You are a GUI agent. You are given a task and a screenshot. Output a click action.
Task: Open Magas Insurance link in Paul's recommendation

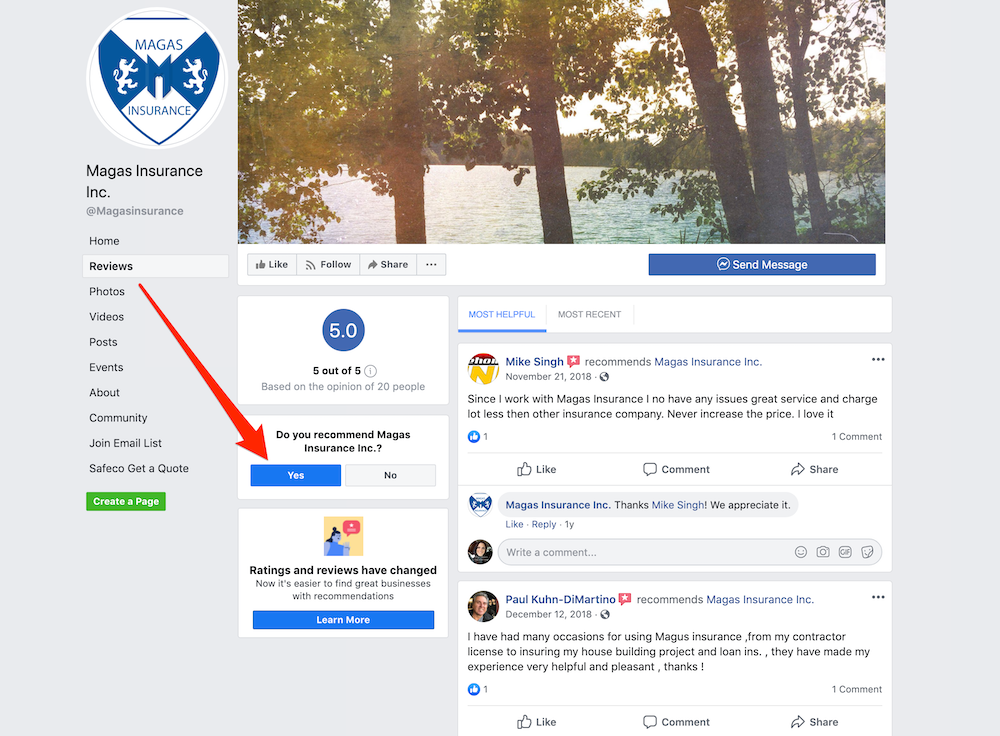click(760, 600)
